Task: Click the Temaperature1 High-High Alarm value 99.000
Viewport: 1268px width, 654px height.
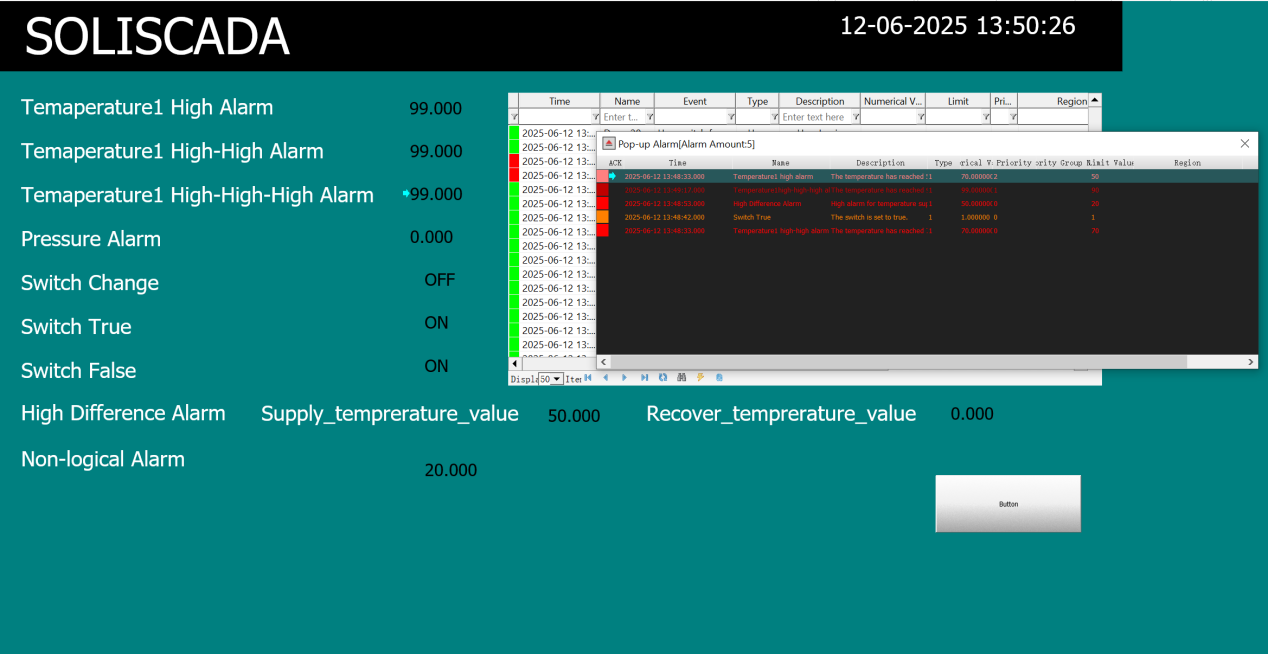Action: pyautogui.click(x=436, y=151)
